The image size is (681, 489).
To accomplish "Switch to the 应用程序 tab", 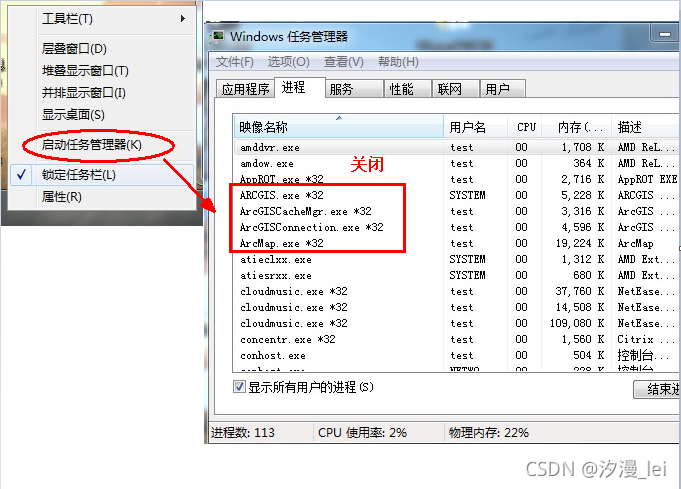I will click(245, 89).
